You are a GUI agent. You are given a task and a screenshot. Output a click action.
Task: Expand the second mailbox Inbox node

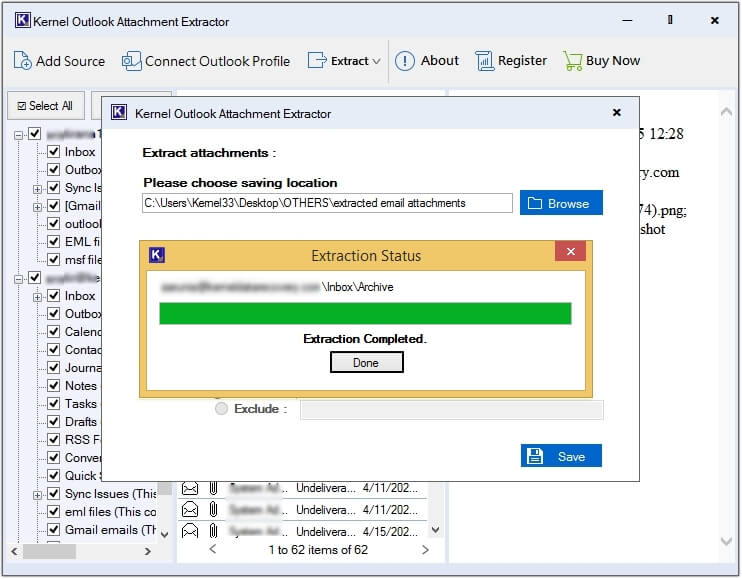pos(37,297)
